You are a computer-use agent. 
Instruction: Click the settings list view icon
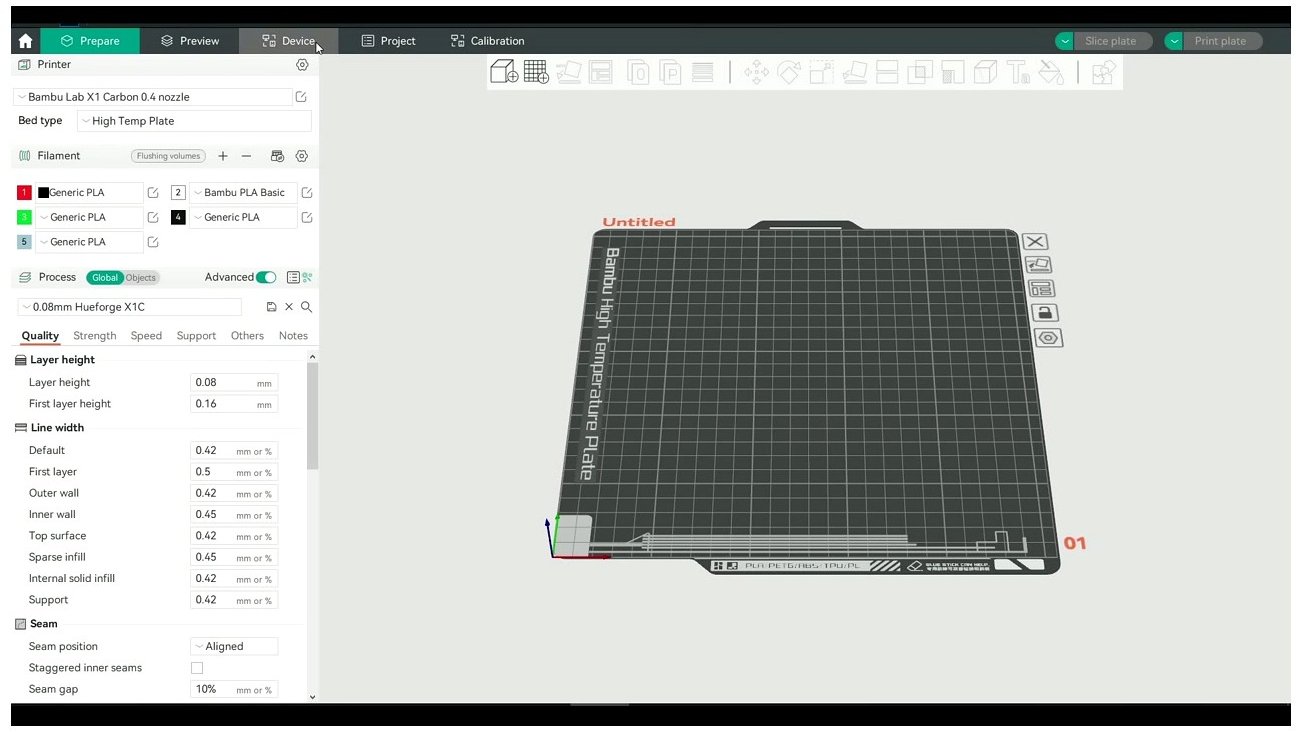(293, 277)
